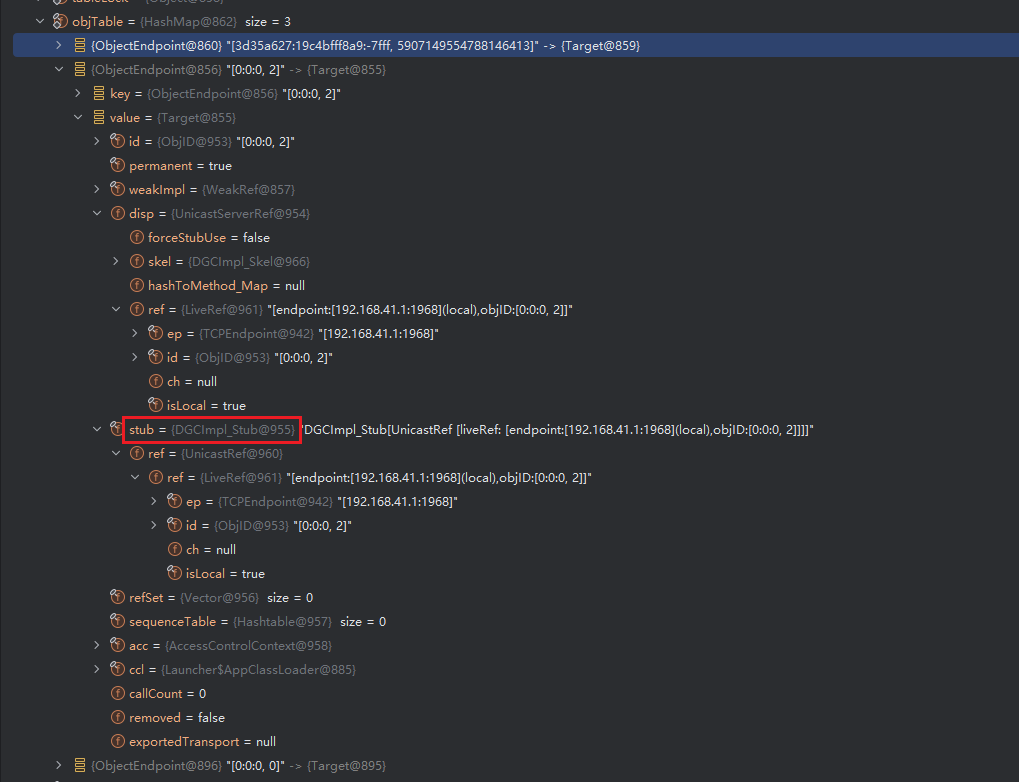This screenshot has height=782, width=1019.
Task: Click the icon next to callCount
Action: tap(117, 693)
